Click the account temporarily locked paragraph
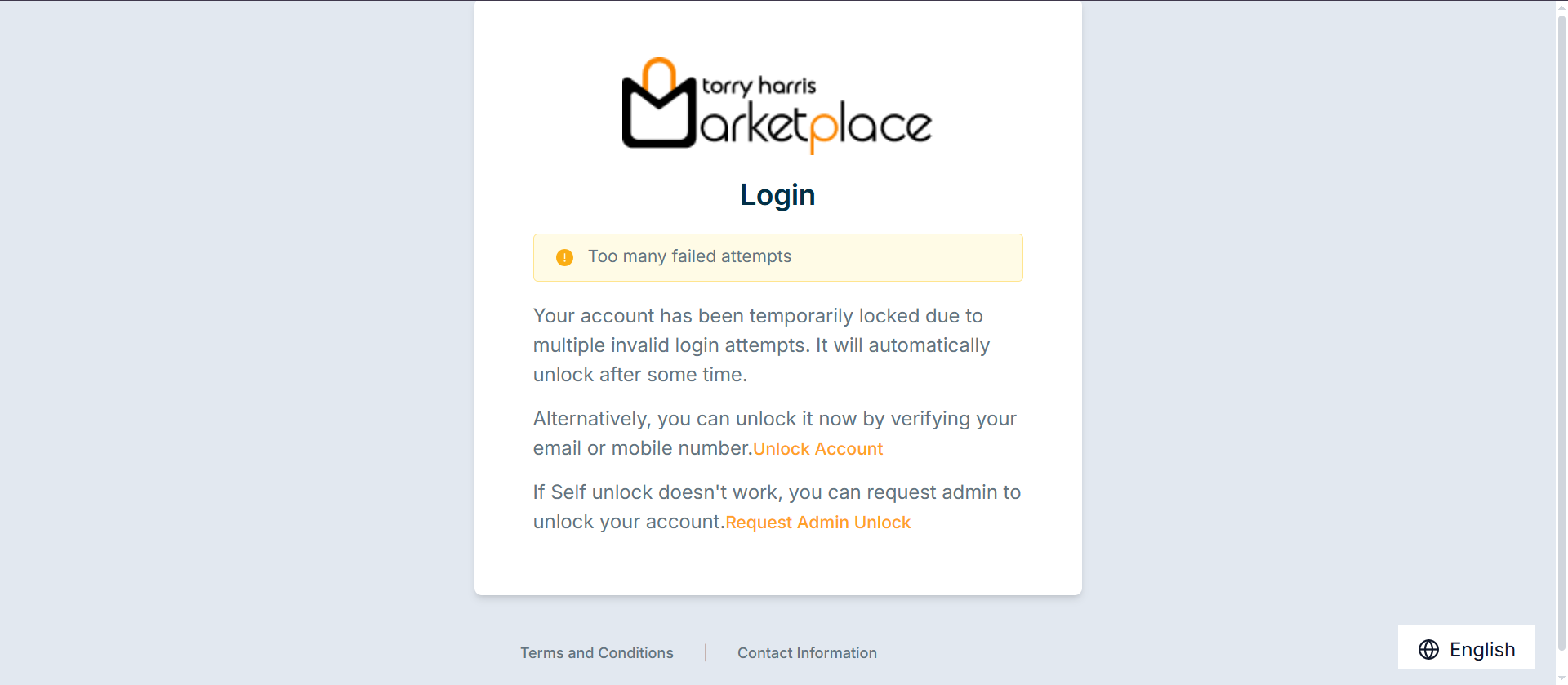The width and height of the screenshot is (1568, 685). click(x=761, y=345)
